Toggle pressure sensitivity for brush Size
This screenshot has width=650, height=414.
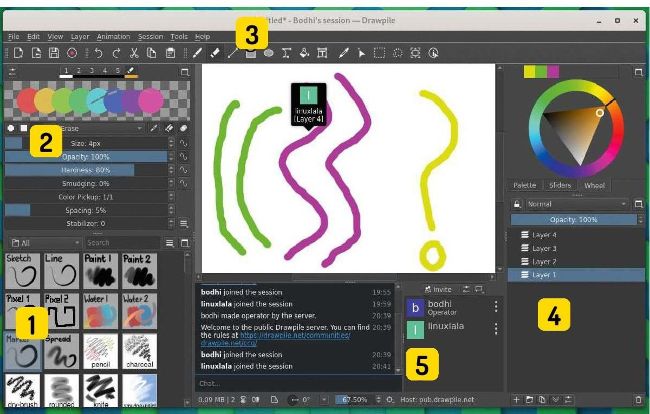point(184,143)
